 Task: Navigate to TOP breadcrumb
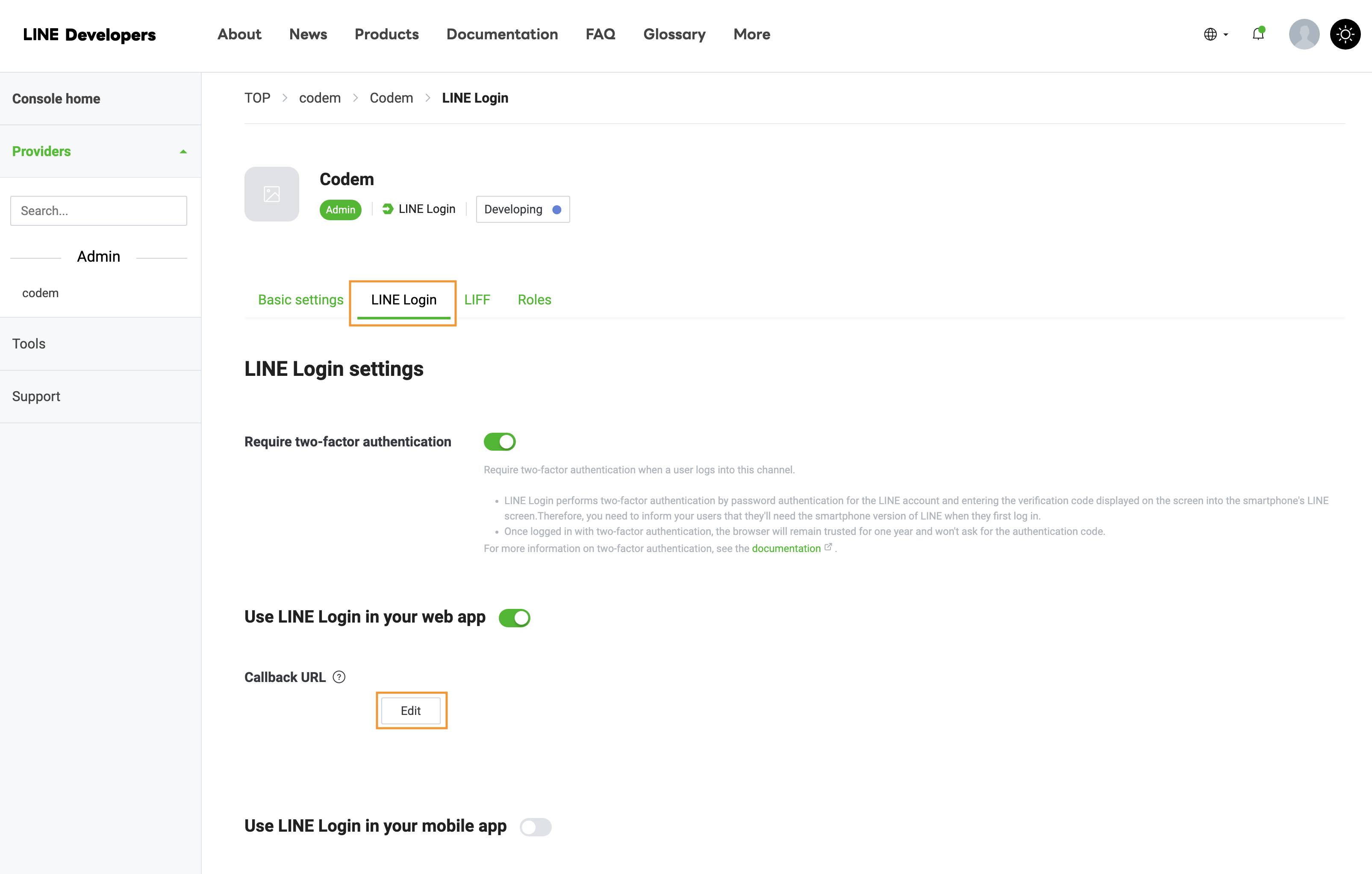(257, 98)
